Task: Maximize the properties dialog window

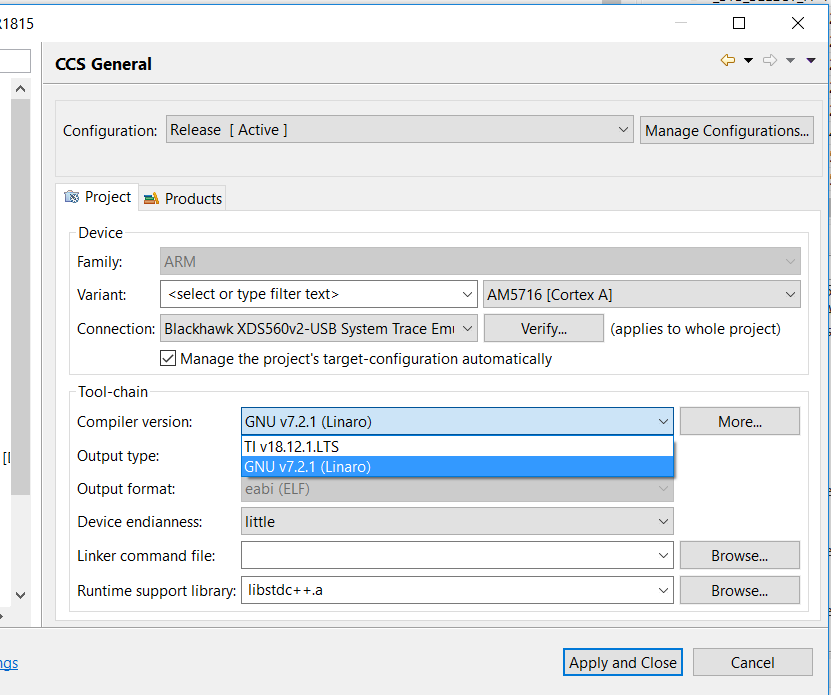Action: coord(739,23)
